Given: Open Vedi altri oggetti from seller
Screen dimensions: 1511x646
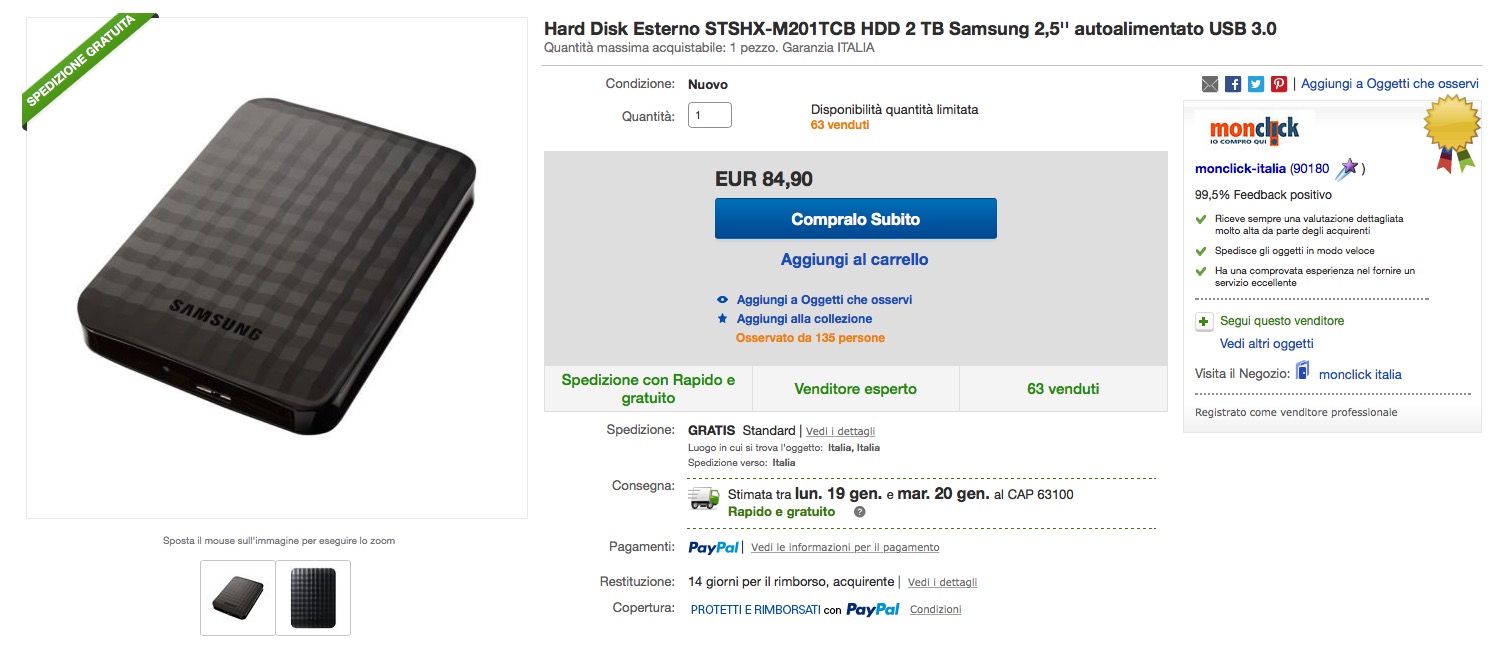Looking at the screenshot, I should [1266, 344].
